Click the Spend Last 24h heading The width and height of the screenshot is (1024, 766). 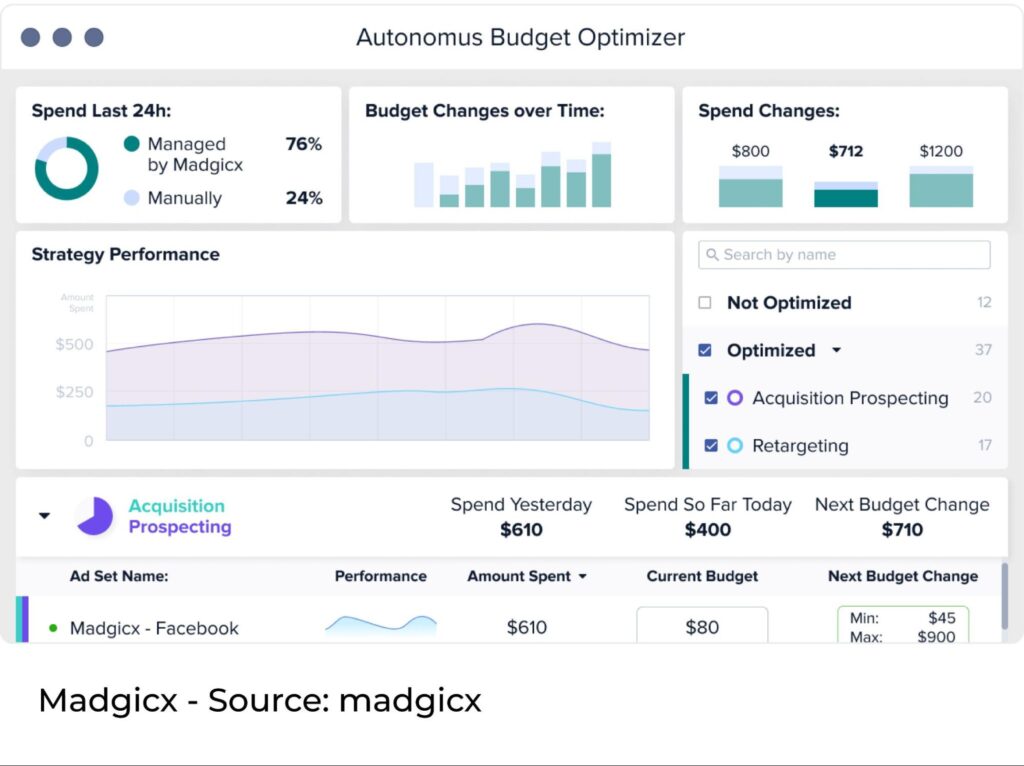(x=101, y=111)
